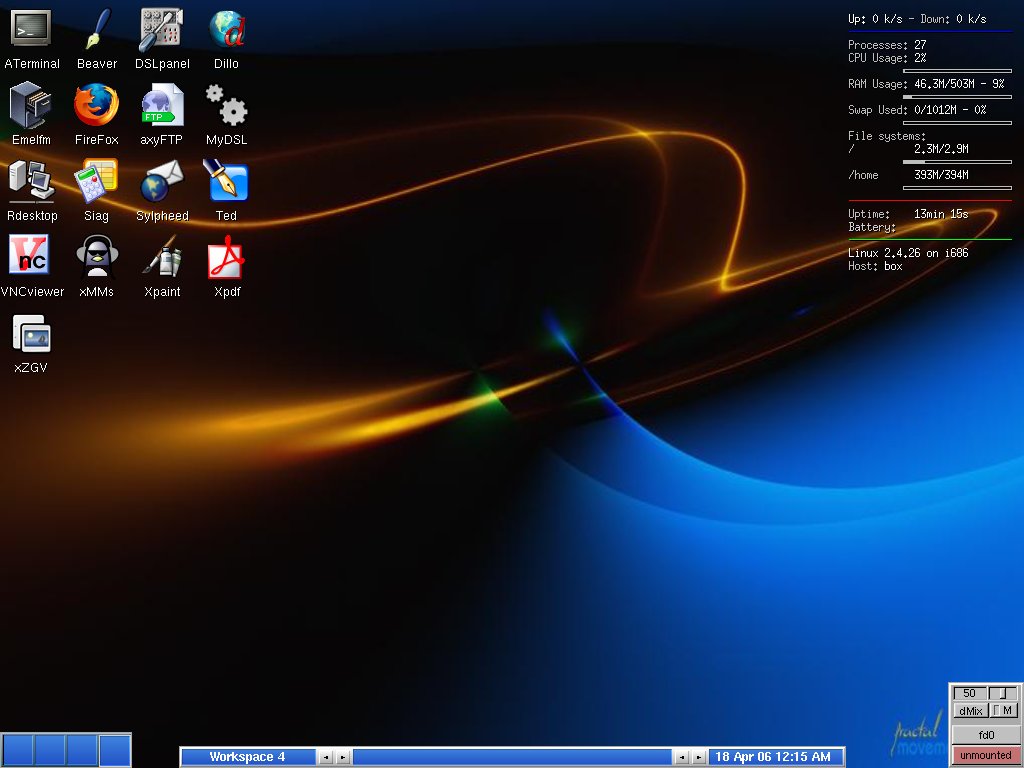
Task: Open the MyDSL gears icon
Action: 226,104
